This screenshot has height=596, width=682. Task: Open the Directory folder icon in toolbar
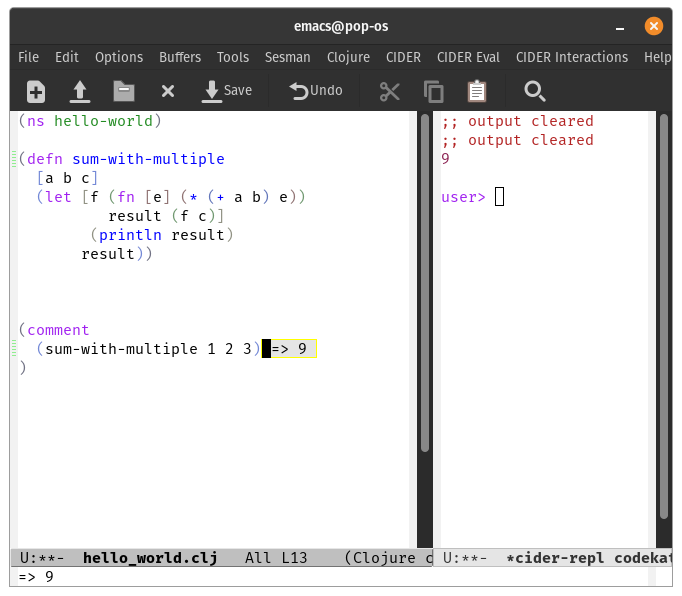coord(123,92)
